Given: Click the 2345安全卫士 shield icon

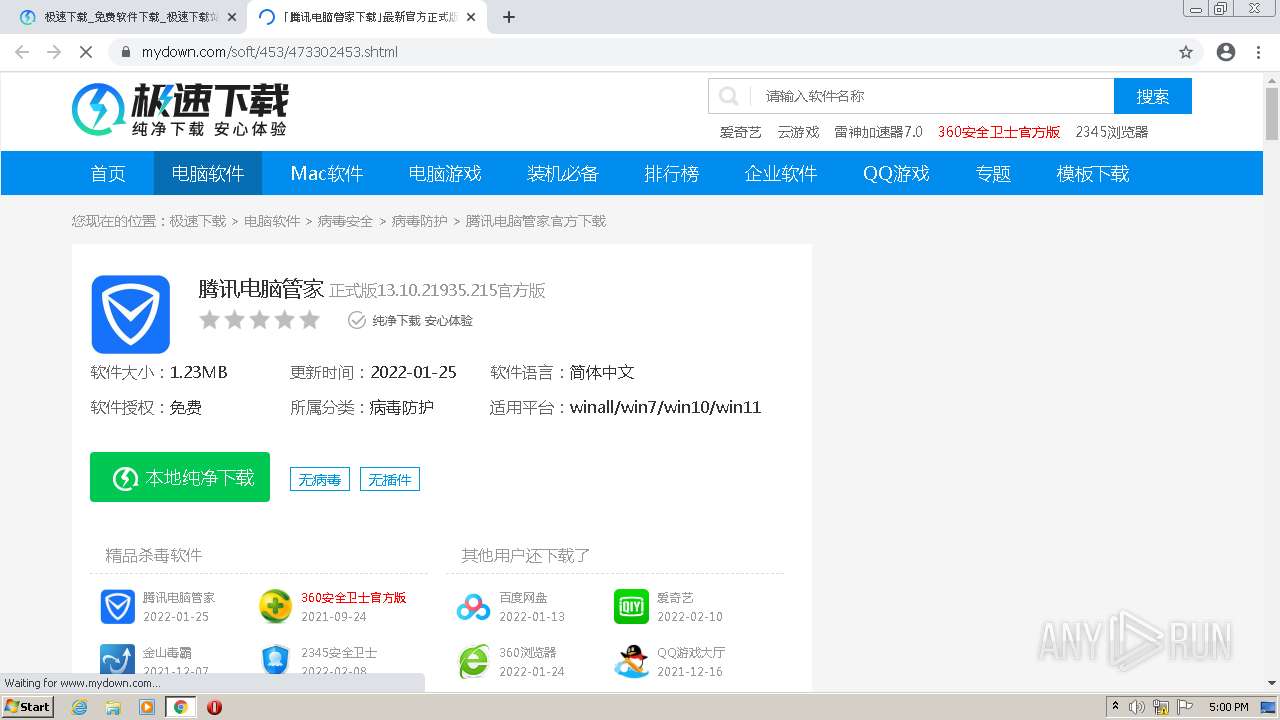Looking at the screenshot, I should [275, 660].
